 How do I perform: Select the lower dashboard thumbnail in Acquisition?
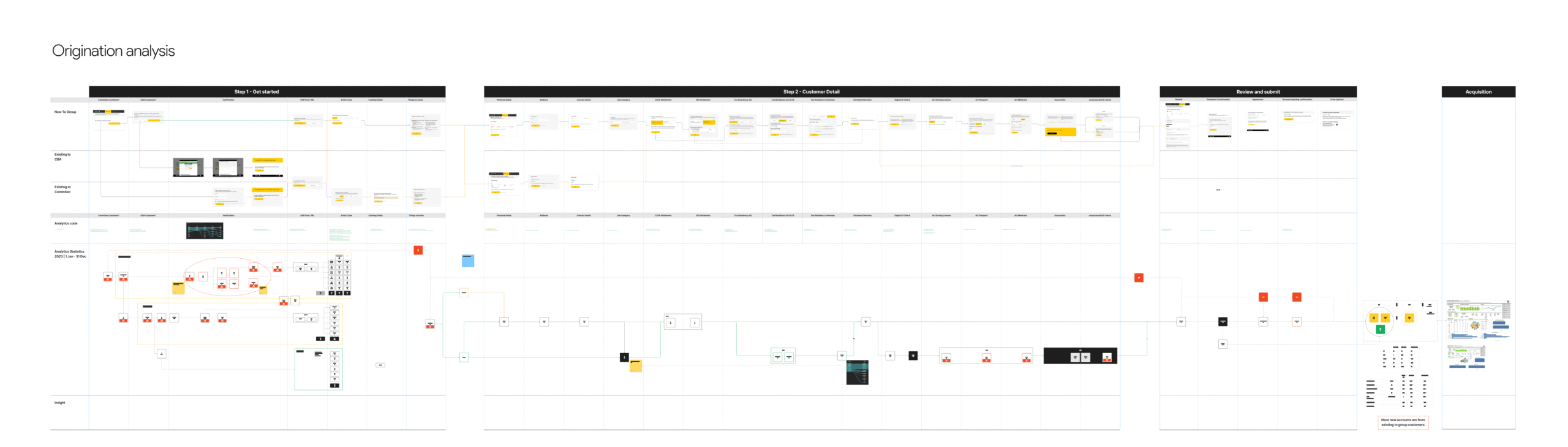pyautogui.click(x=1466, y=356)
